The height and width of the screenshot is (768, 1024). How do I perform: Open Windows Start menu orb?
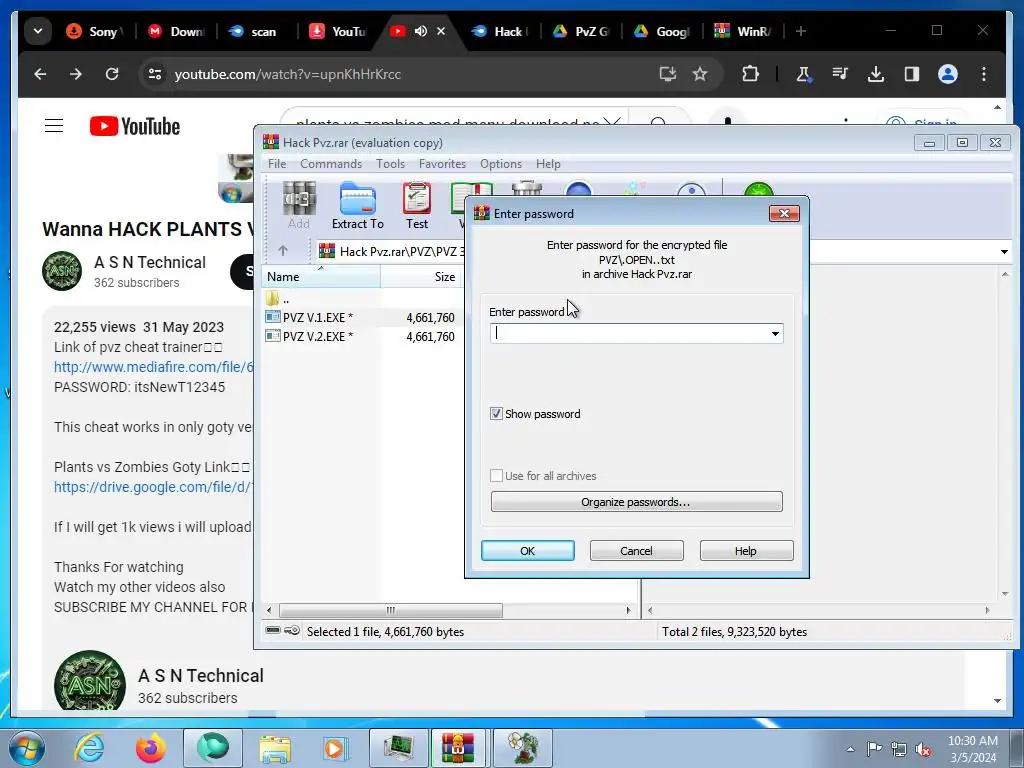[26, 748]
